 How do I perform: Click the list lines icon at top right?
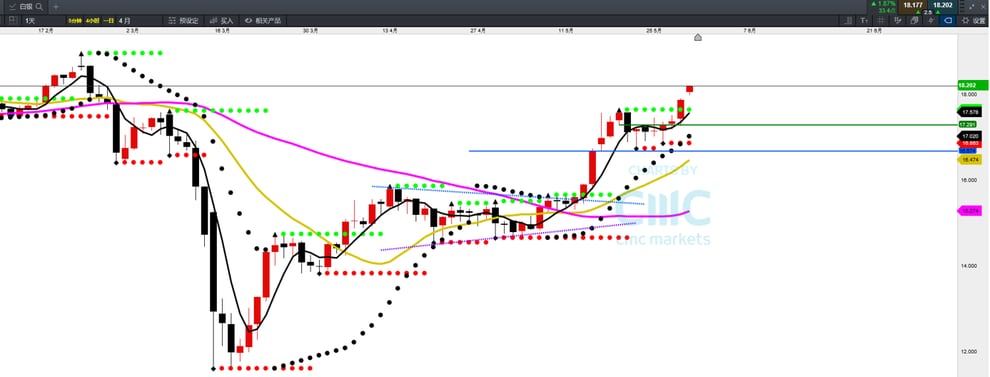pyautogui.click(x=963, y=6)
